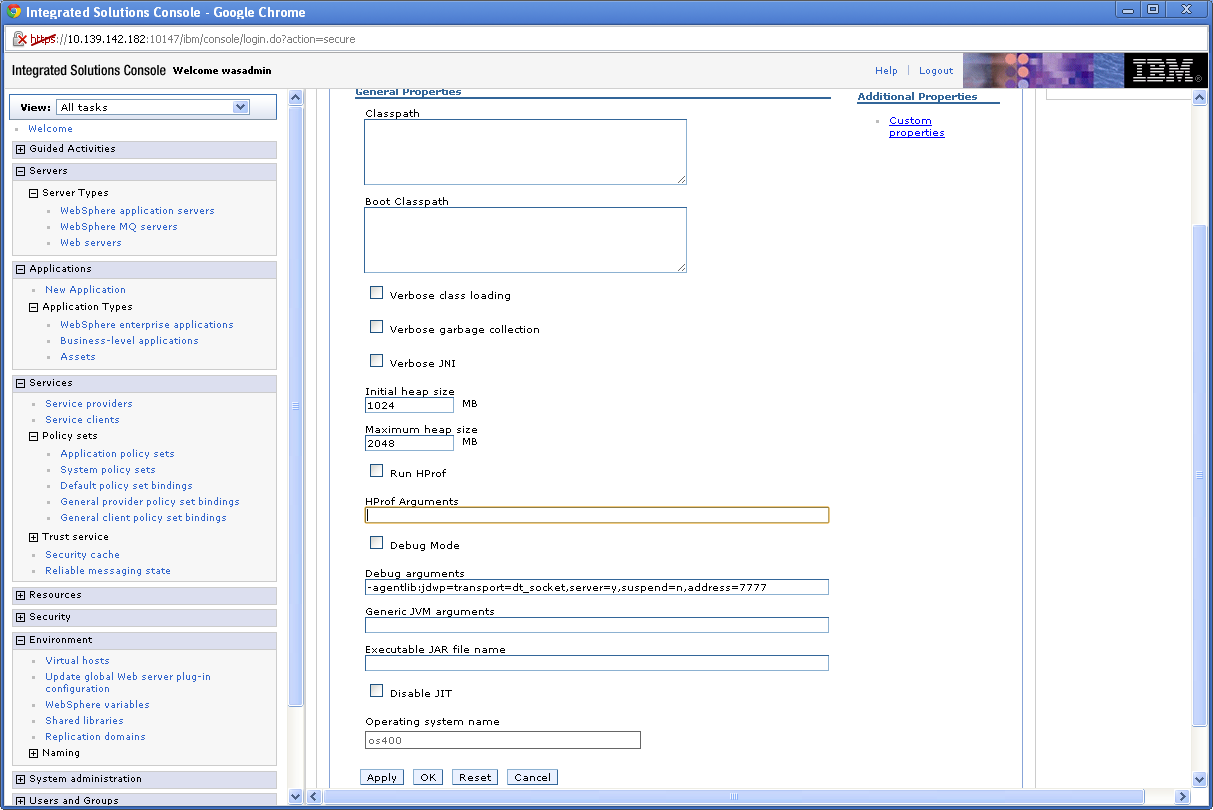Image resolution: width=1213 pixels, height=810 pixels.
Task: Expand the Trust service node
Action: click(x=33, y=537)
